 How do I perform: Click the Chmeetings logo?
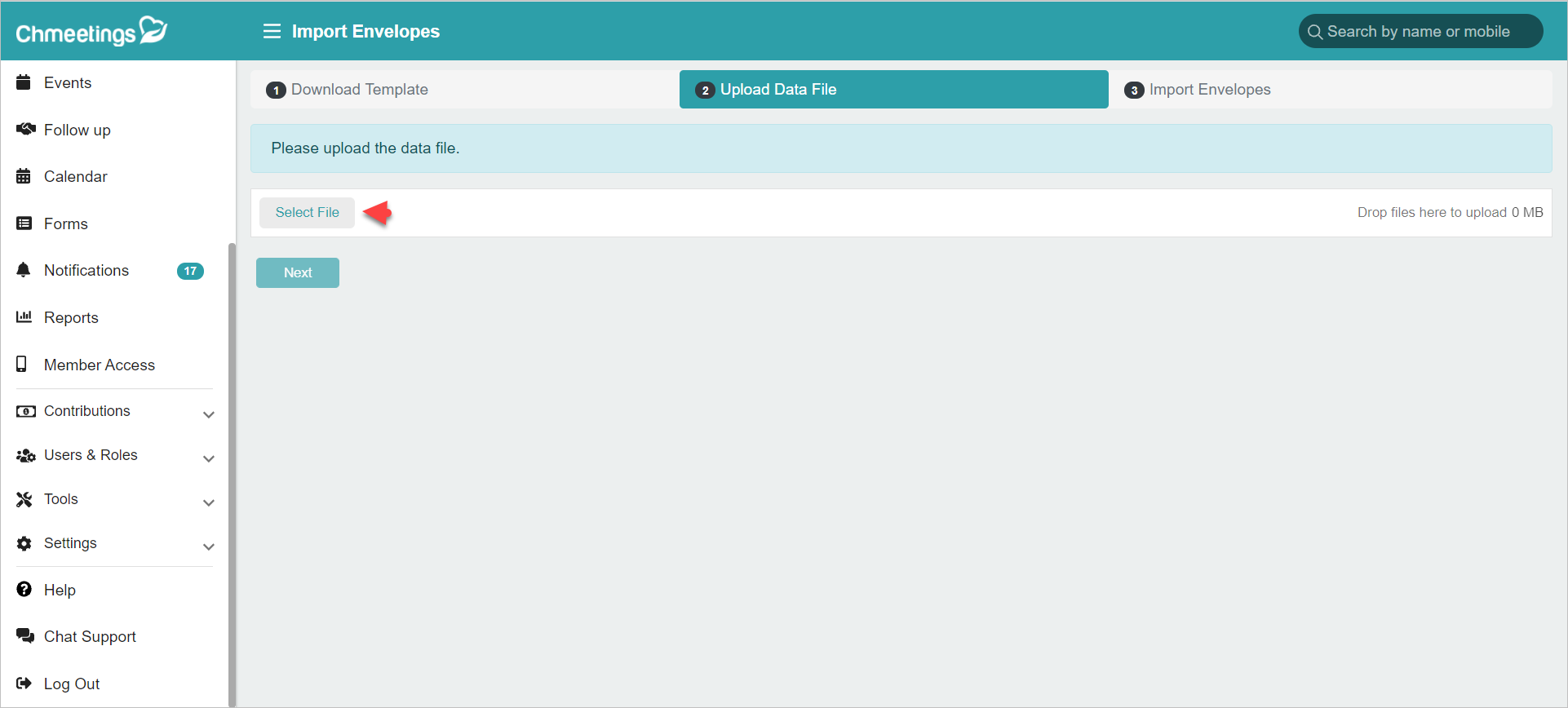pos(91,31)
